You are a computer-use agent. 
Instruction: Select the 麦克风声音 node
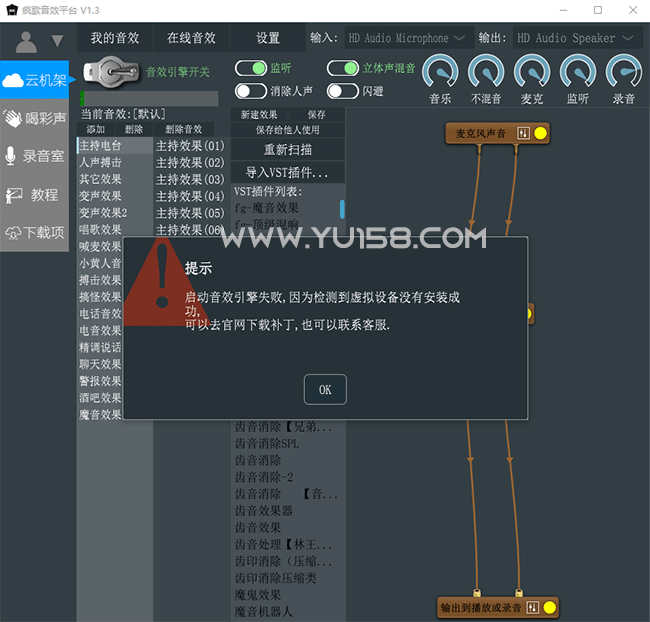coord(497,133)
